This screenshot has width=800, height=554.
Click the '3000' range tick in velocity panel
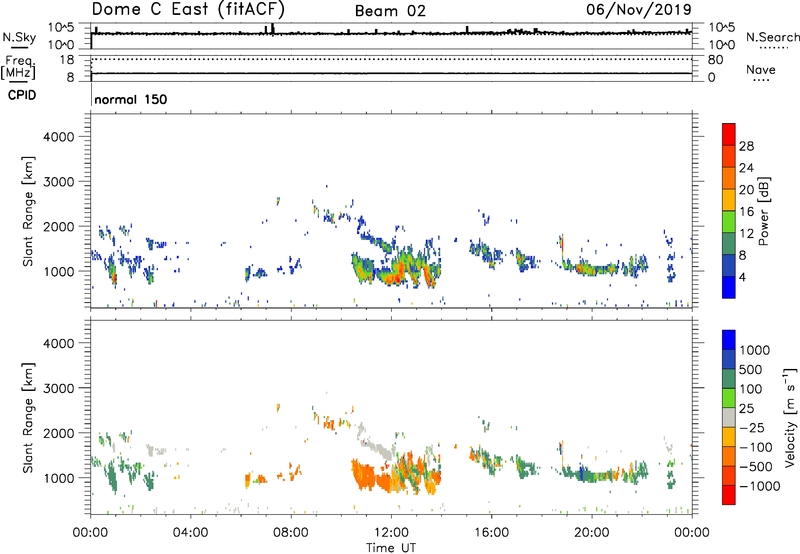tap(58, 388)
